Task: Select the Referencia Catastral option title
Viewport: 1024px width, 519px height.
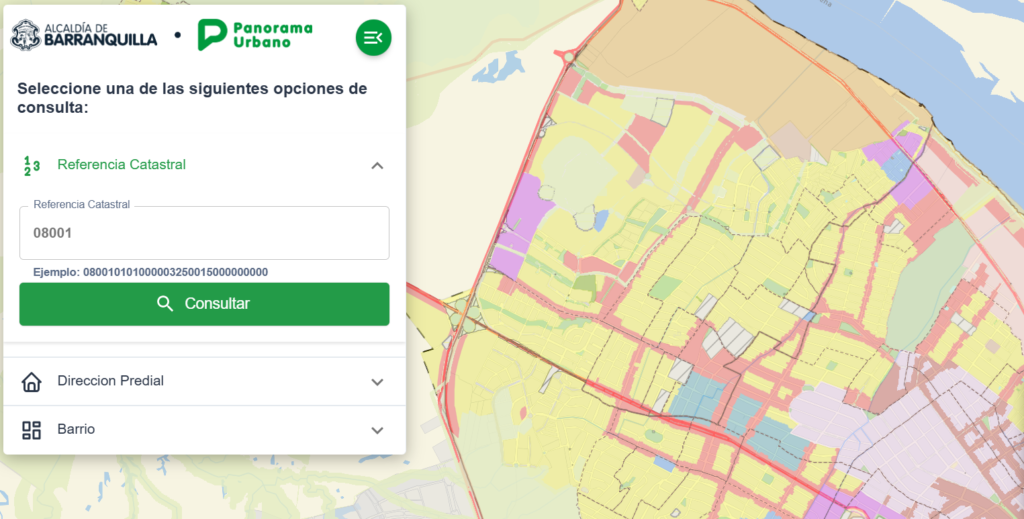Action: coord(122,165)
